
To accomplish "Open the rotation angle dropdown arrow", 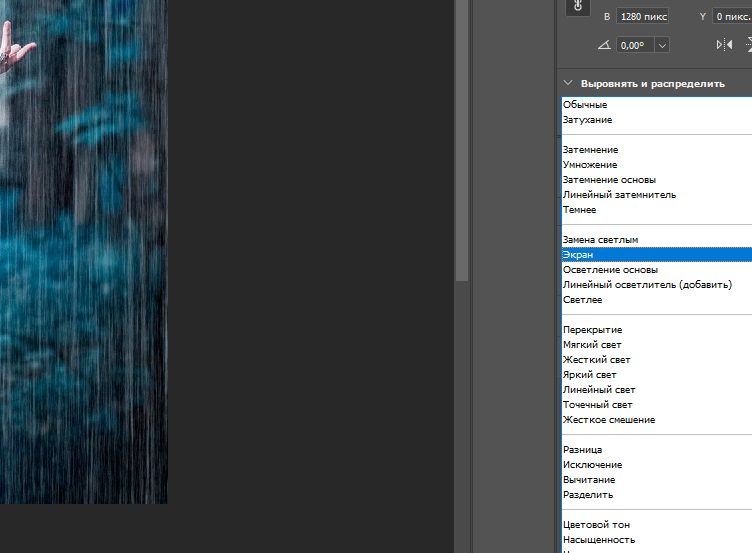I will [661, 45].
